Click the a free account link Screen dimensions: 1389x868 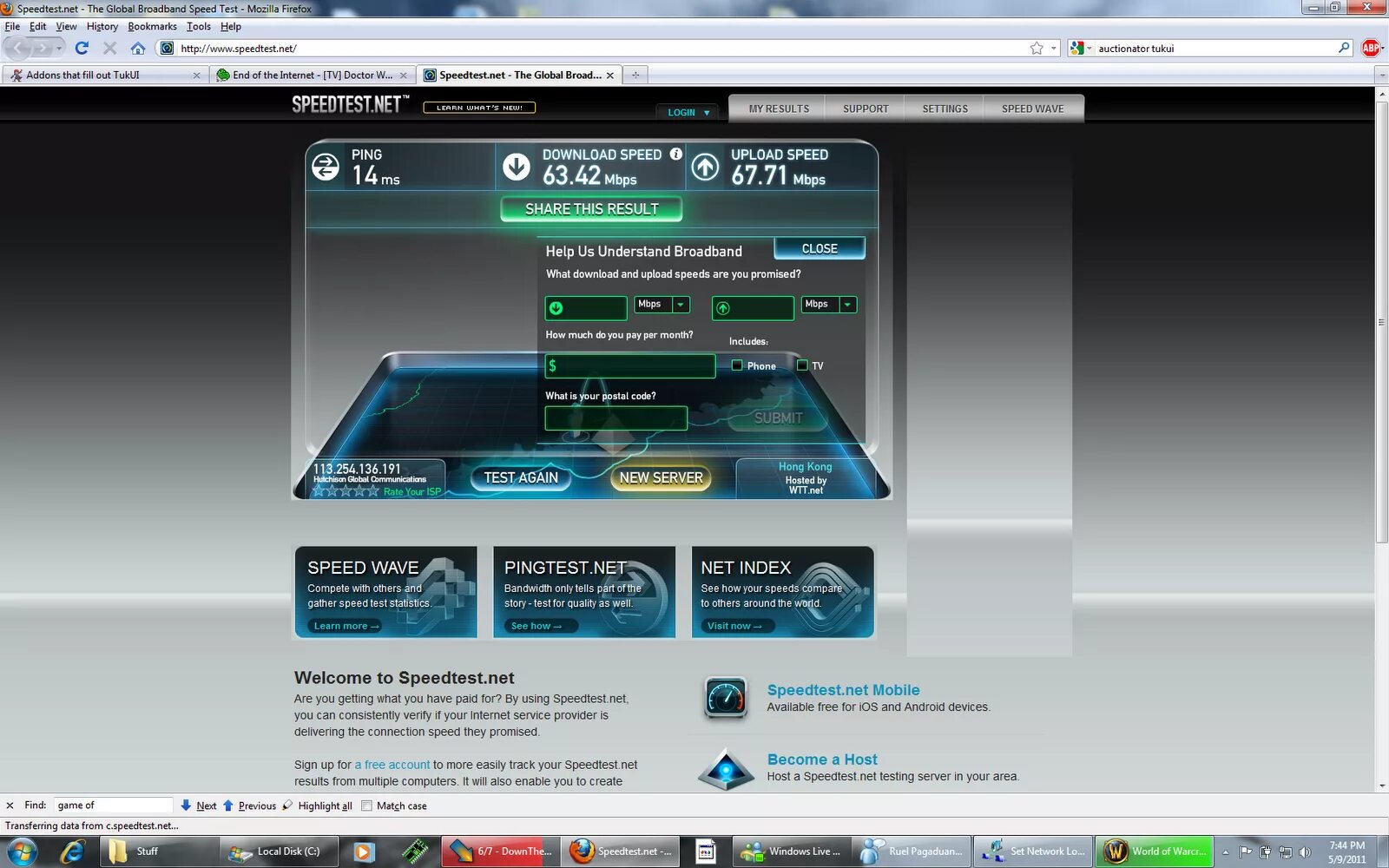coord(392,765)
